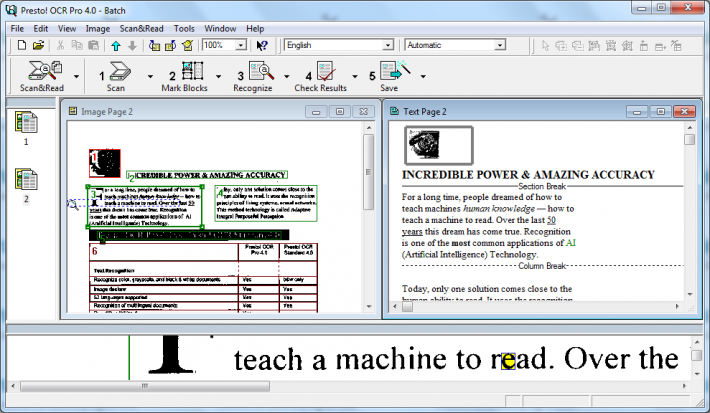Select green text block 4 in Image Page
The image size is (710, 413).
tap(266, 203)
